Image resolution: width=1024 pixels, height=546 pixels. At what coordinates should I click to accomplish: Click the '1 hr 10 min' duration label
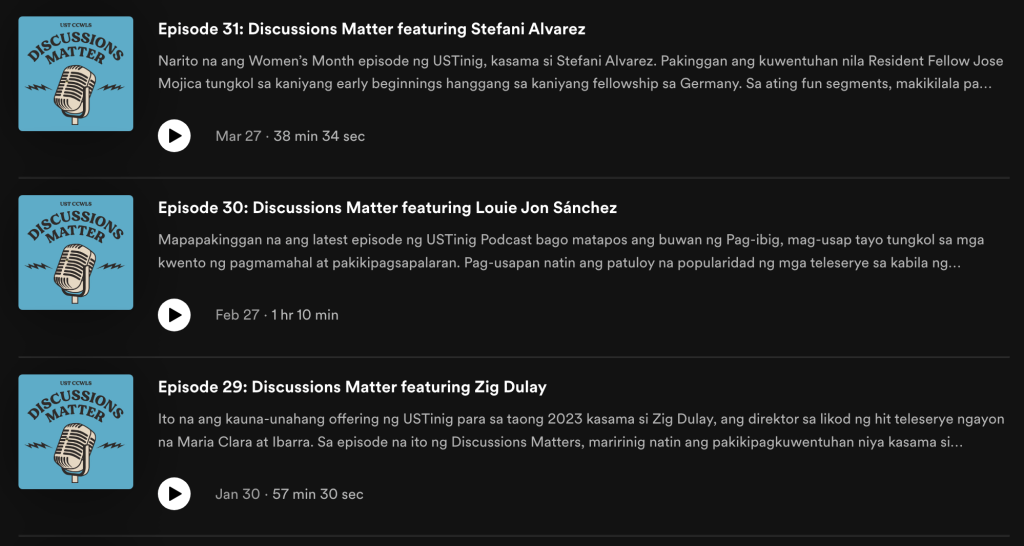(x=305, y=315)
